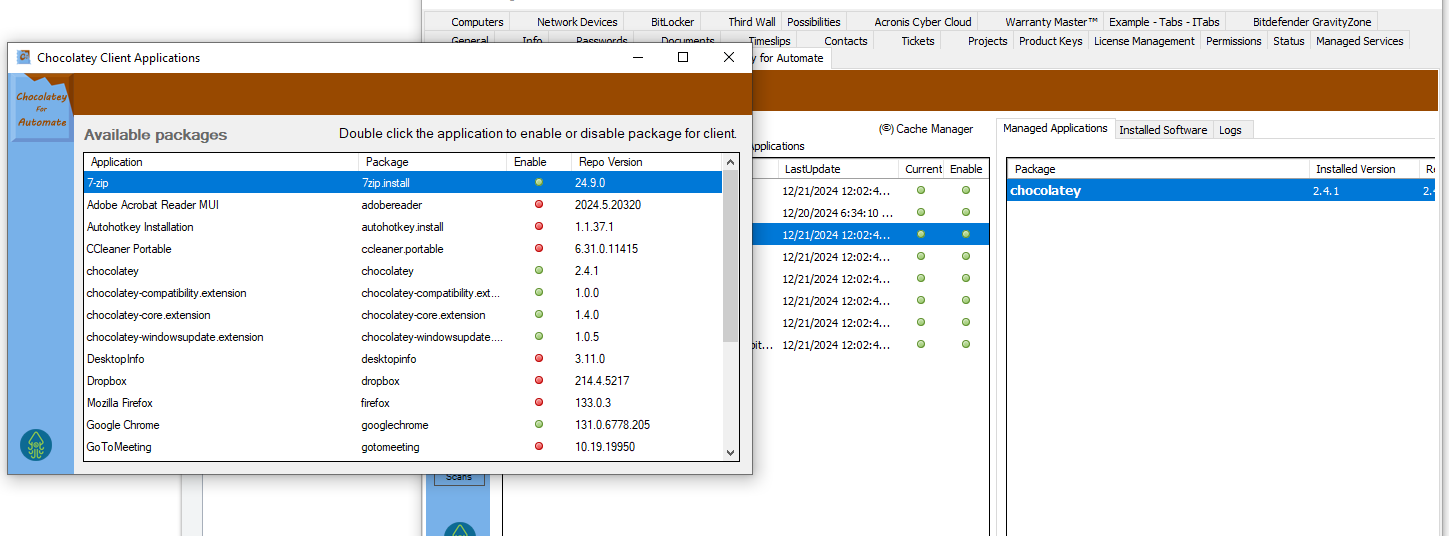This screenshot has height=536, width=1449.
Task: Click the green status dot for Google Chrome
Action: click(x=539, y=424)
